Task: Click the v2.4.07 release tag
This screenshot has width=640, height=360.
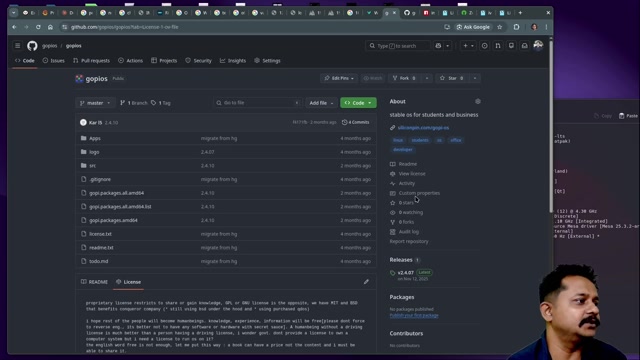Action: point(405,272)
